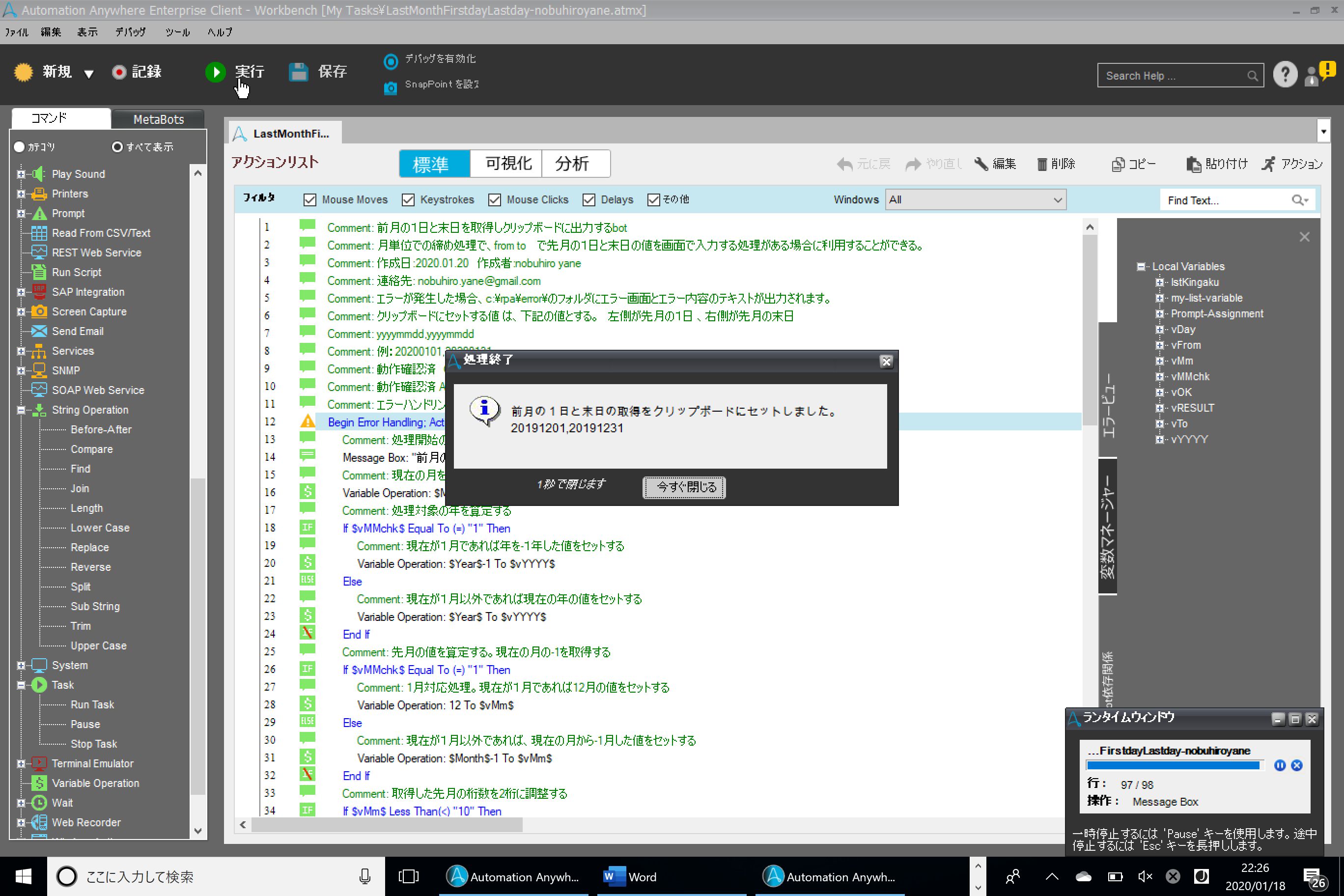
Task: Open the Windows All dropdown
Action: [x=975, y=200]
